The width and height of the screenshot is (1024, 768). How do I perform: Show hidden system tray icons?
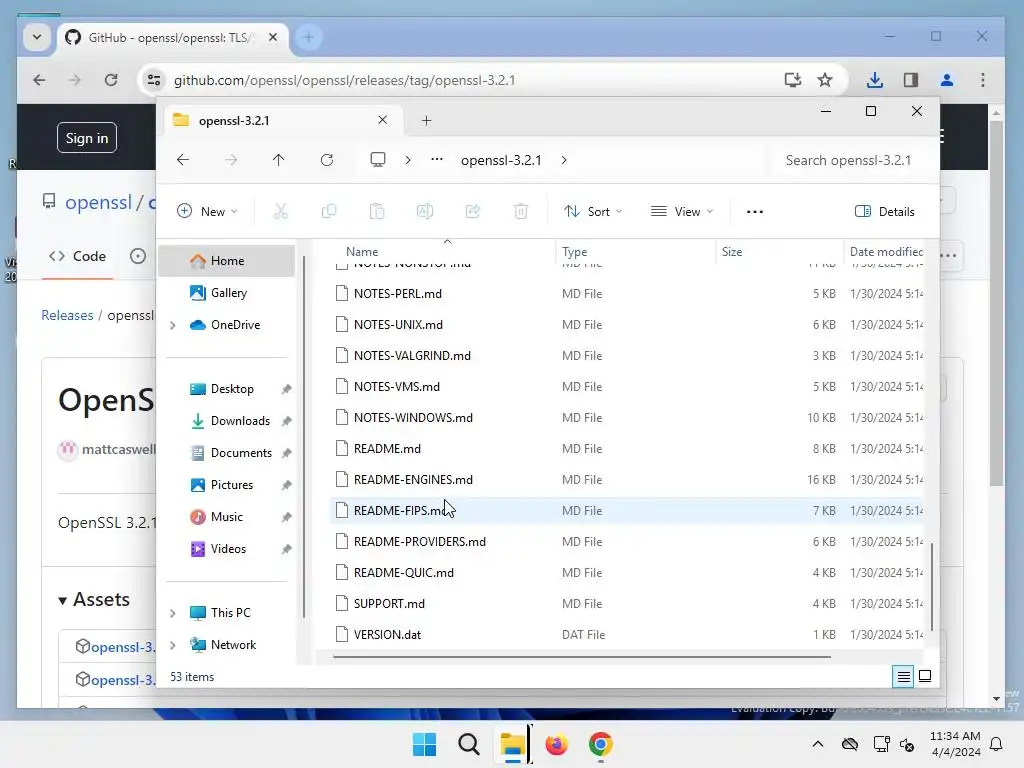click(x=818, y=744)
